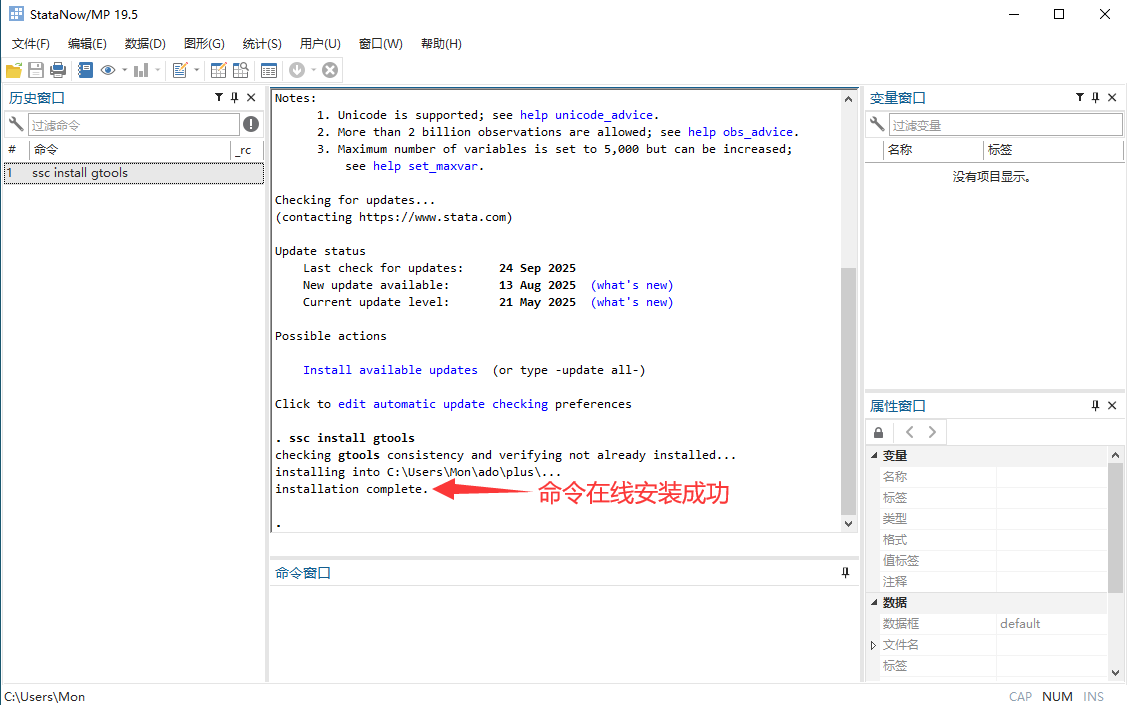
Task: Toggle the error-only exclamation icon in history
Action: [x=251, y=124]
